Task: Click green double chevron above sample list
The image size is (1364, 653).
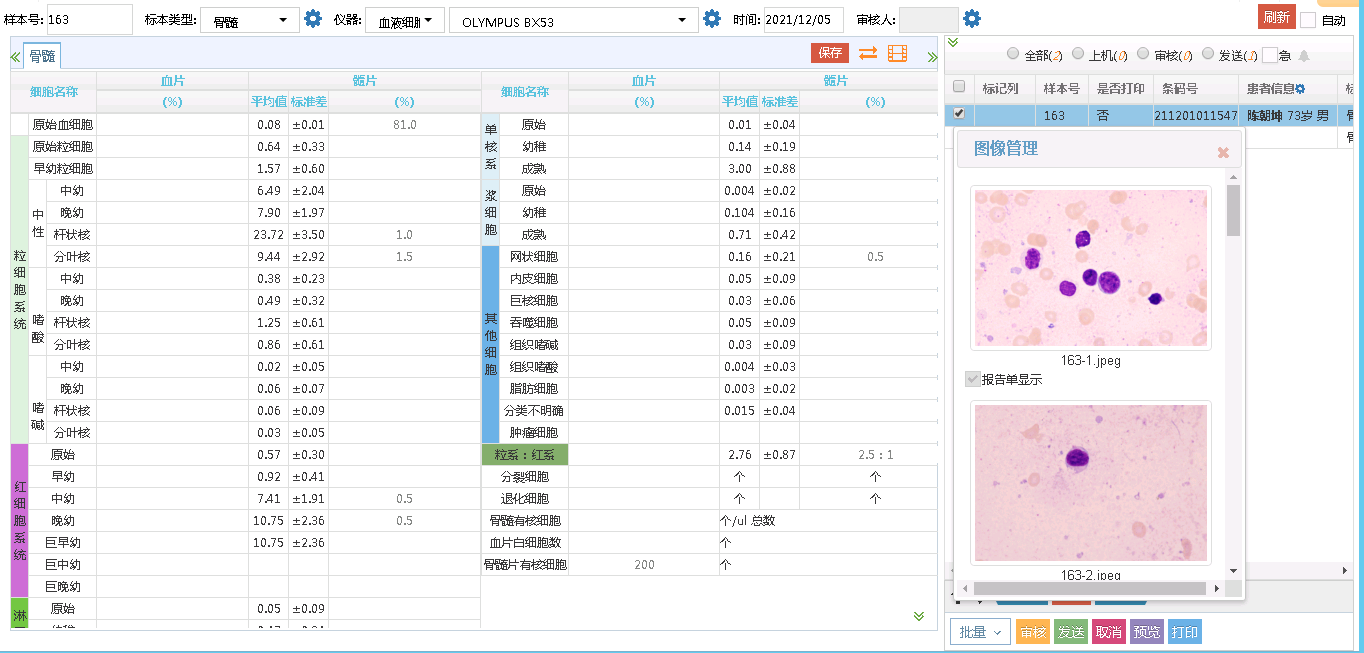Action: point(953,42)
